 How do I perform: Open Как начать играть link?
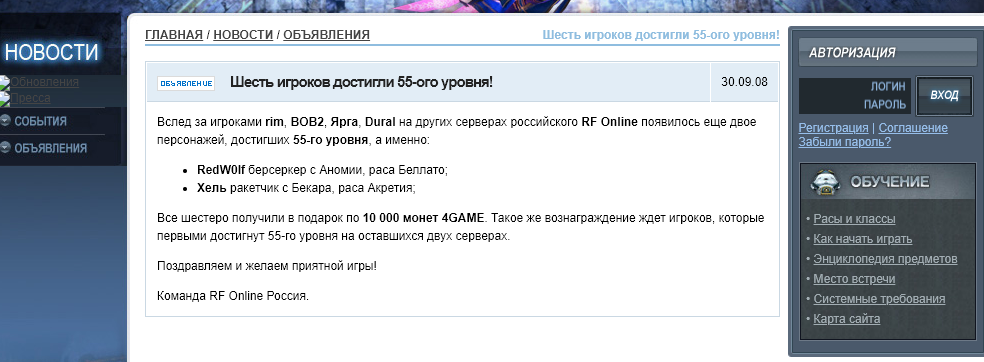tap(863, 239)
